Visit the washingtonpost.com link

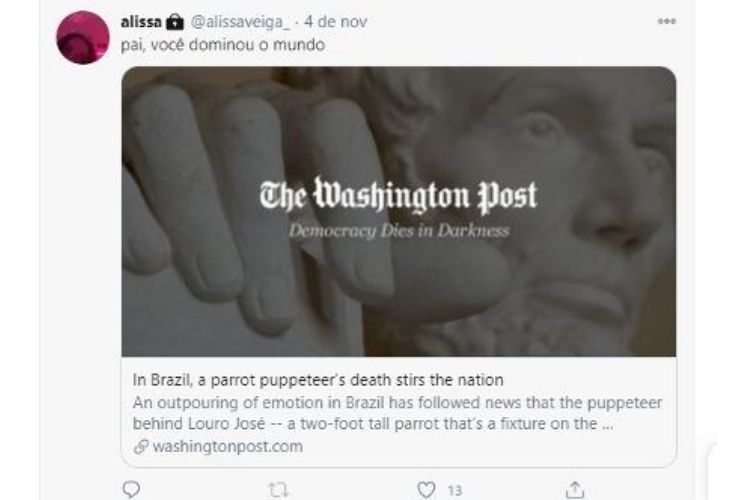tap(228, 446)
